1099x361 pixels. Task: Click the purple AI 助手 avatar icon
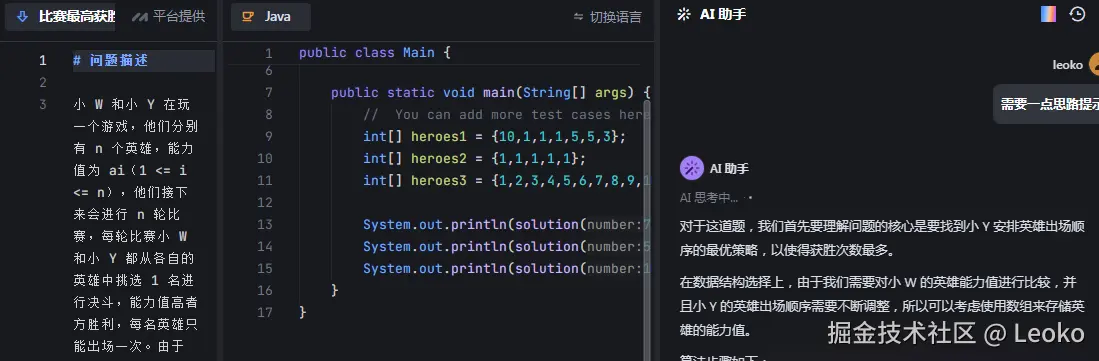tap(691, 168)
